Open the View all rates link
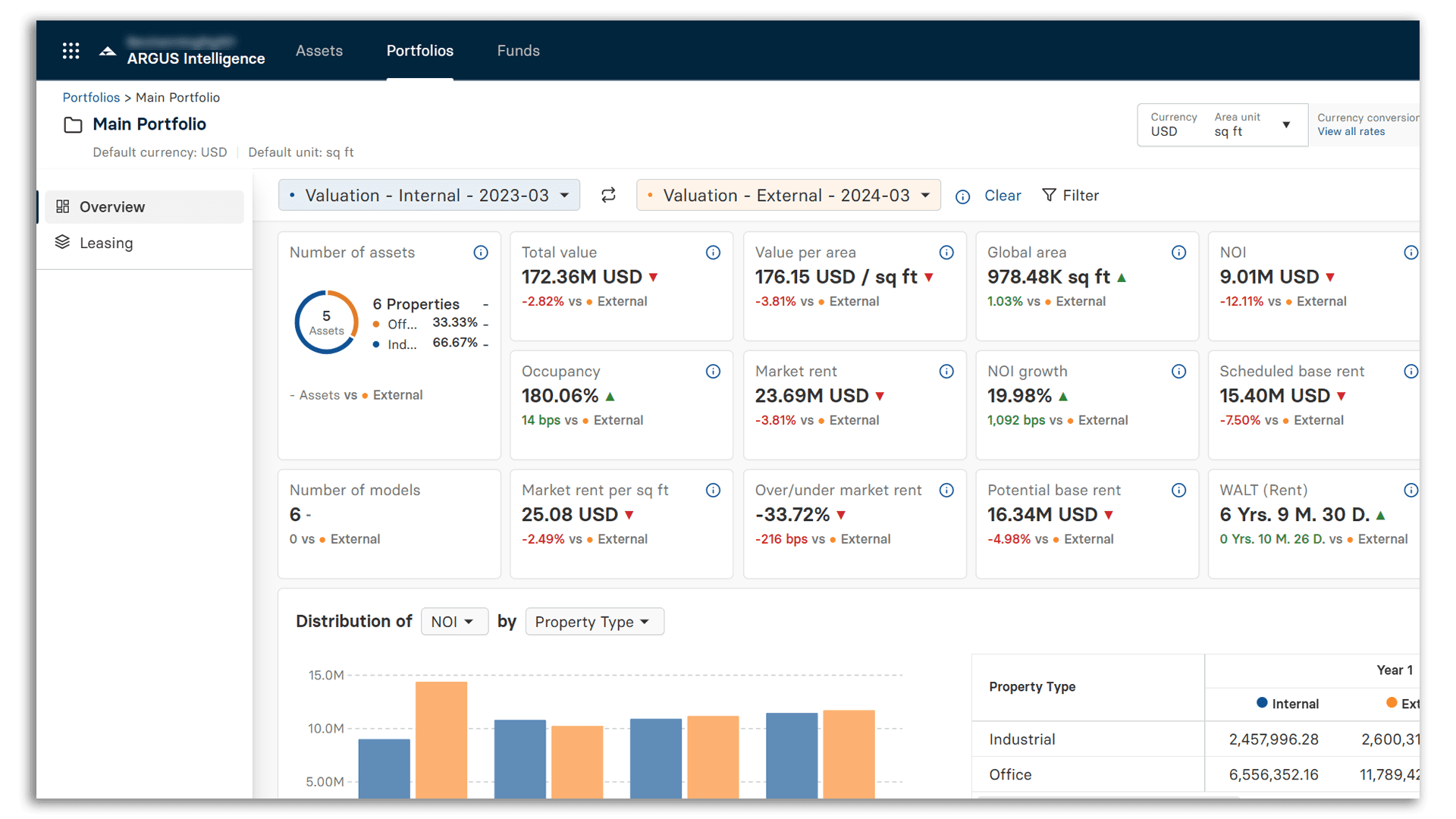Viewport: 1456px width, 819px height. click(1351, 131)
